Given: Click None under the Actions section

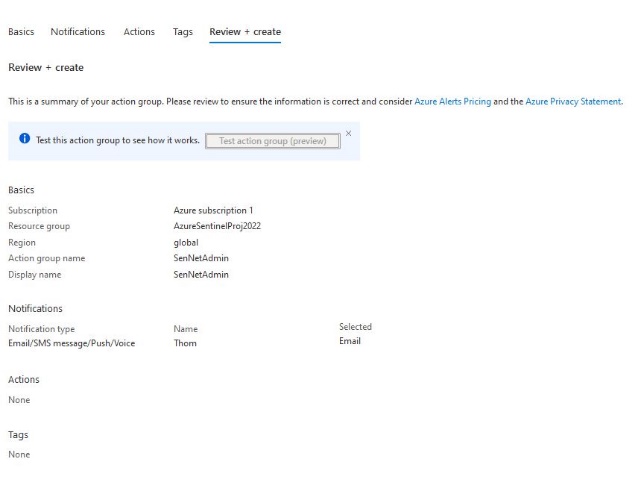Looking at the screenshot, I should [x=19, y=400].
